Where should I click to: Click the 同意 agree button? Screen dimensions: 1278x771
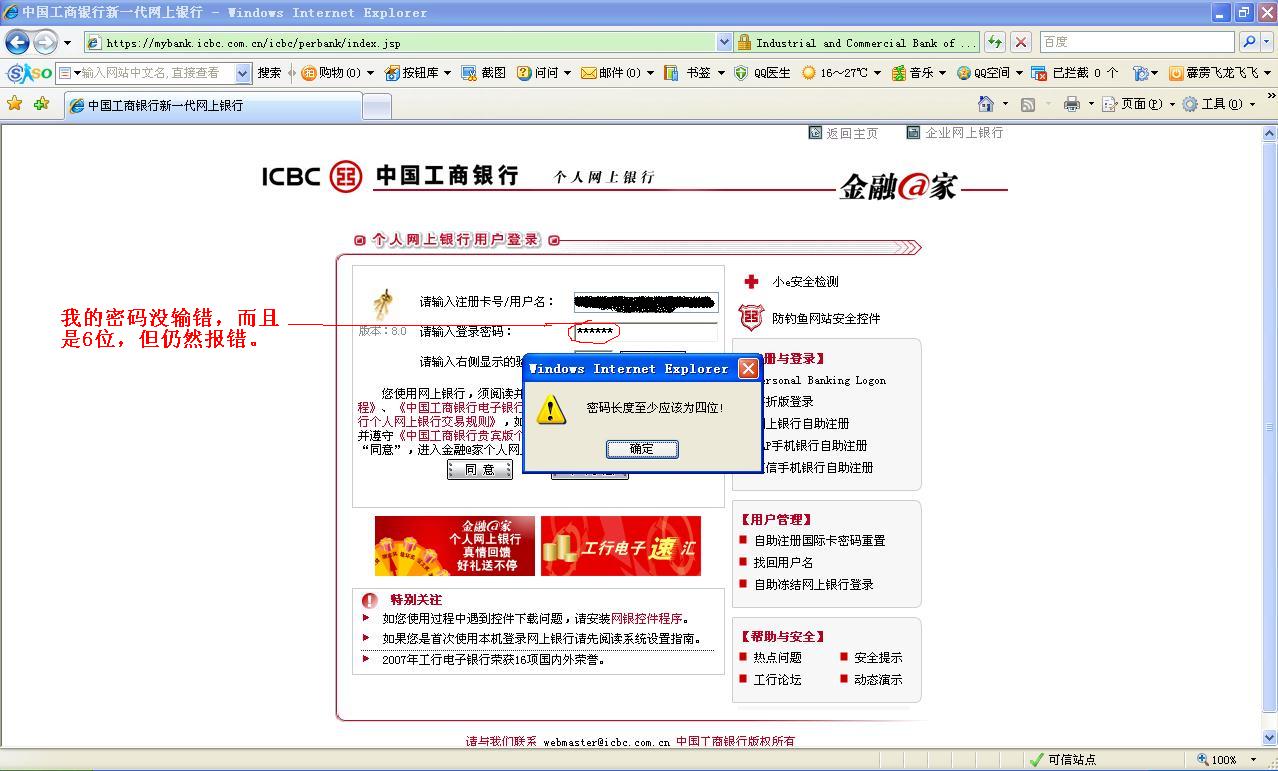480,470
